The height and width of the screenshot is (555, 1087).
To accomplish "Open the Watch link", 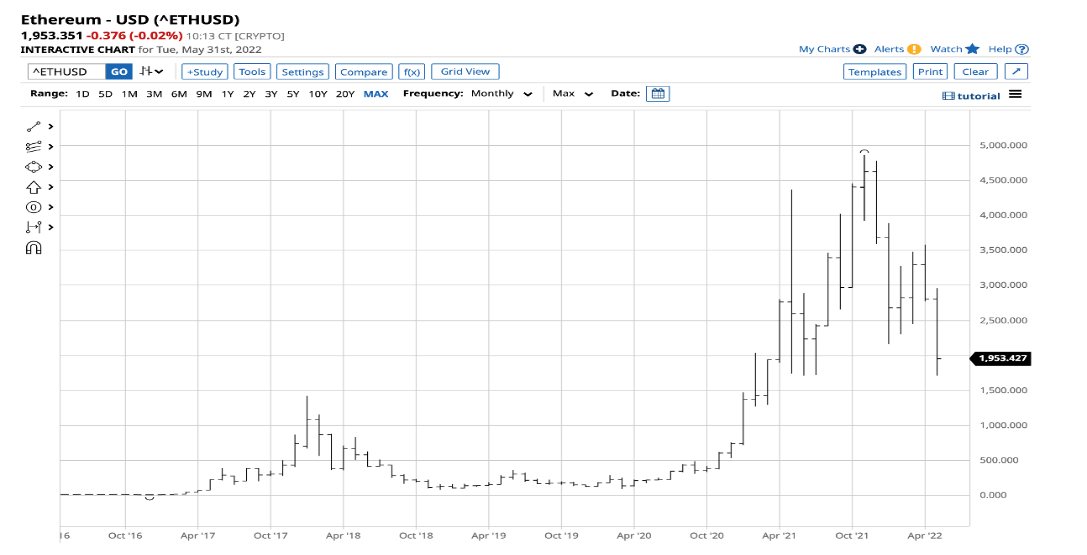I will (x=946, y=49).
